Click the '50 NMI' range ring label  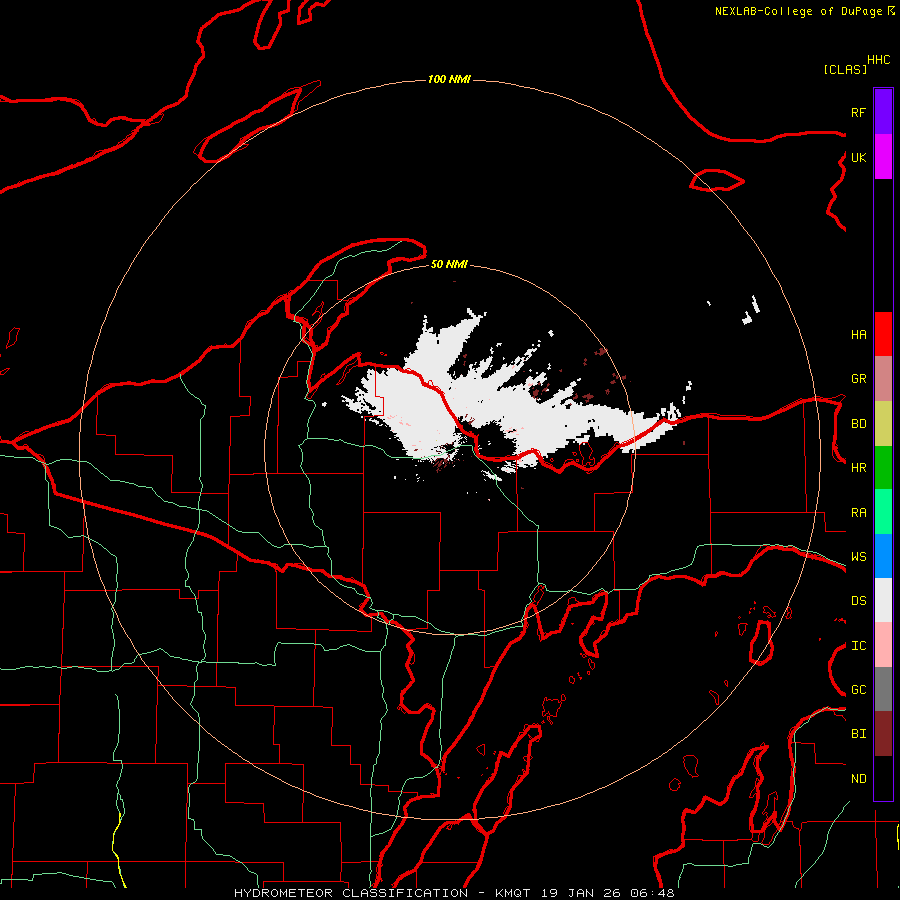point(449,264)
